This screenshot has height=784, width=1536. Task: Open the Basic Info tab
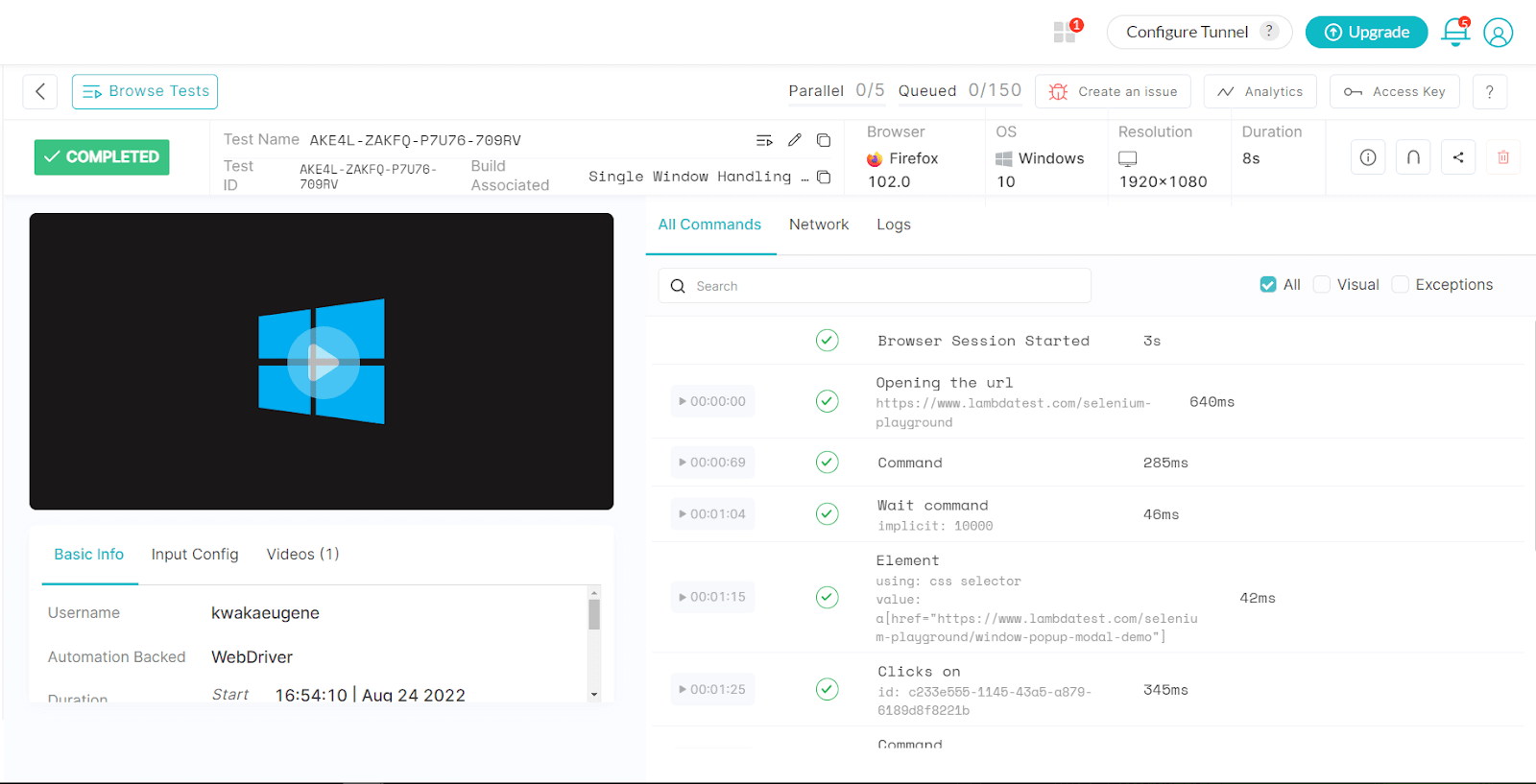point(89,555)
